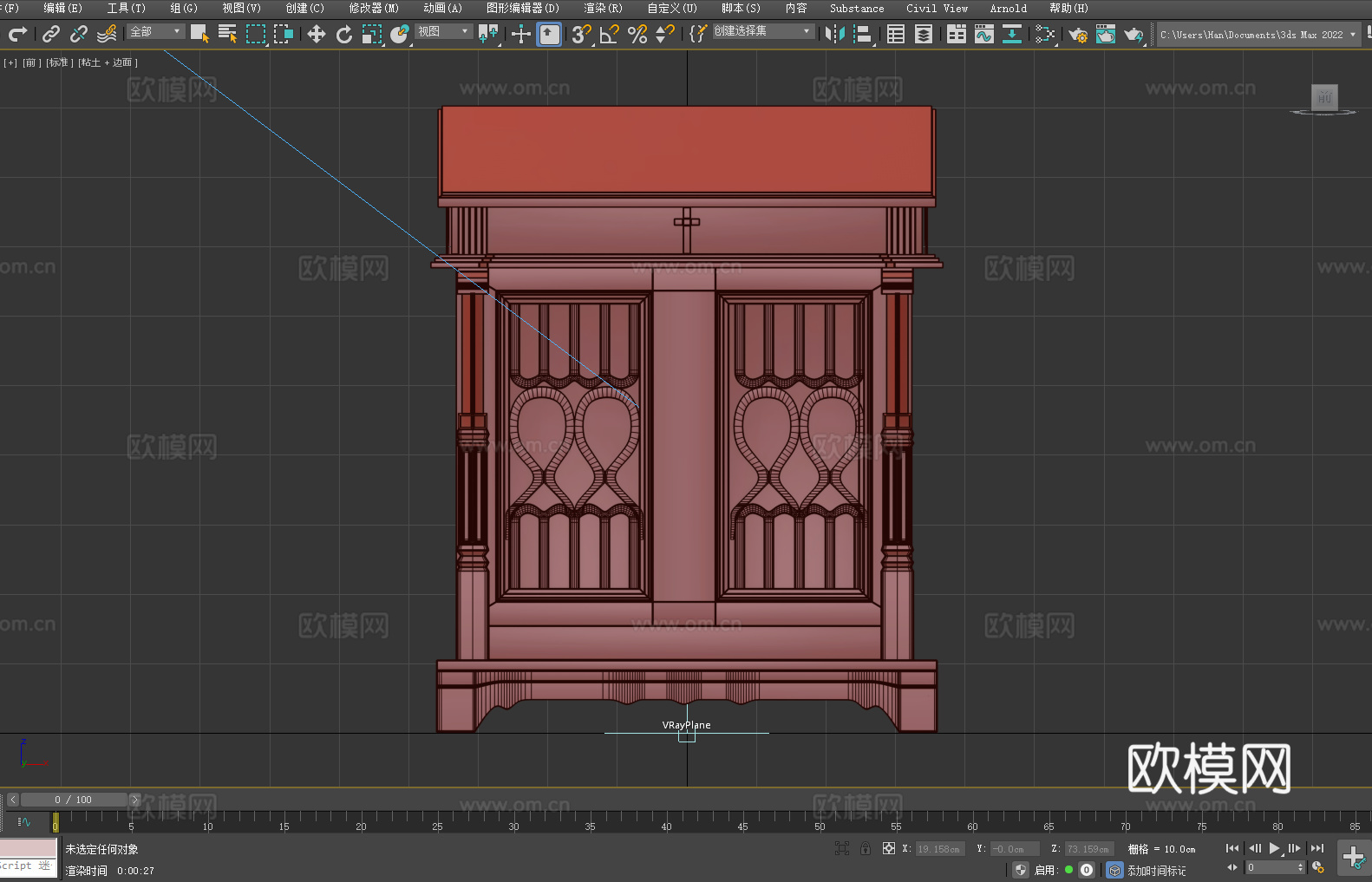Select the Bind to Space Warp tool
Screen dimensions: 1372x882
(x=107, y=34)
